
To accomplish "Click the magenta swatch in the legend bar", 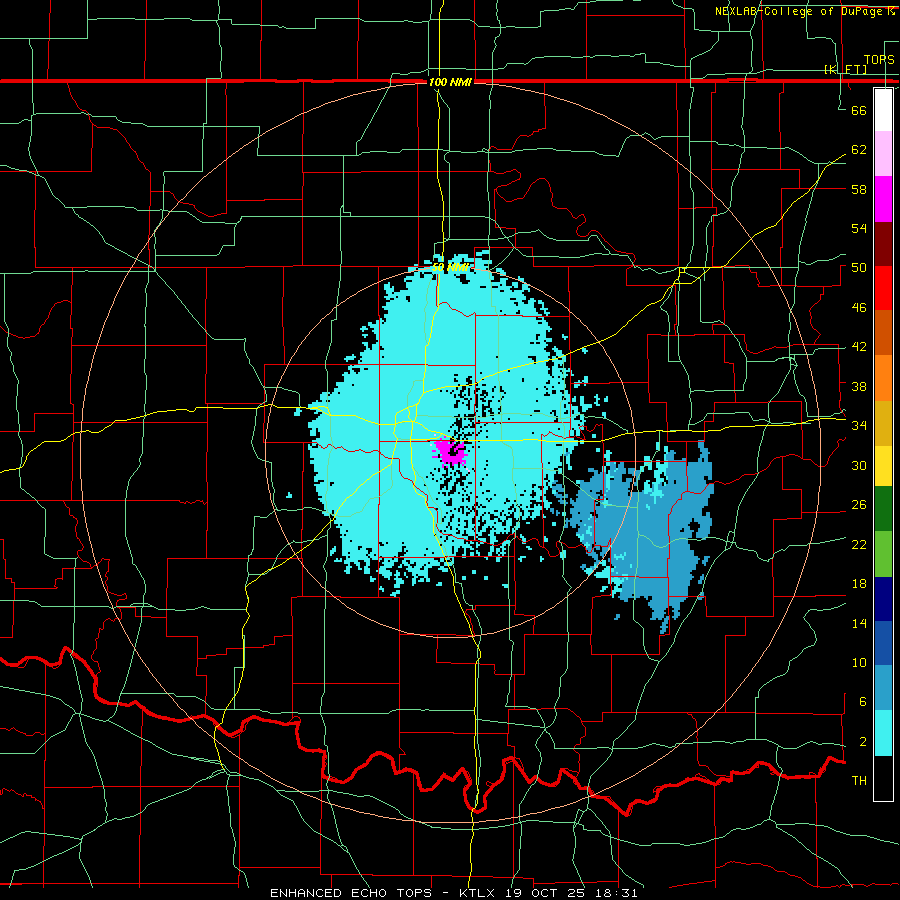I will 883,199.
